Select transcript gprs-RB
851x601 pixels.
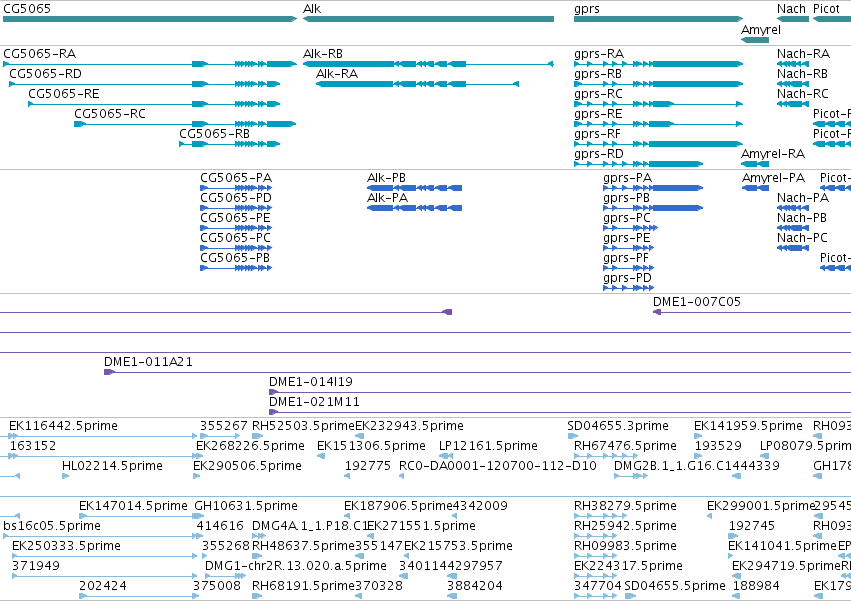click(x=658, y=84)
